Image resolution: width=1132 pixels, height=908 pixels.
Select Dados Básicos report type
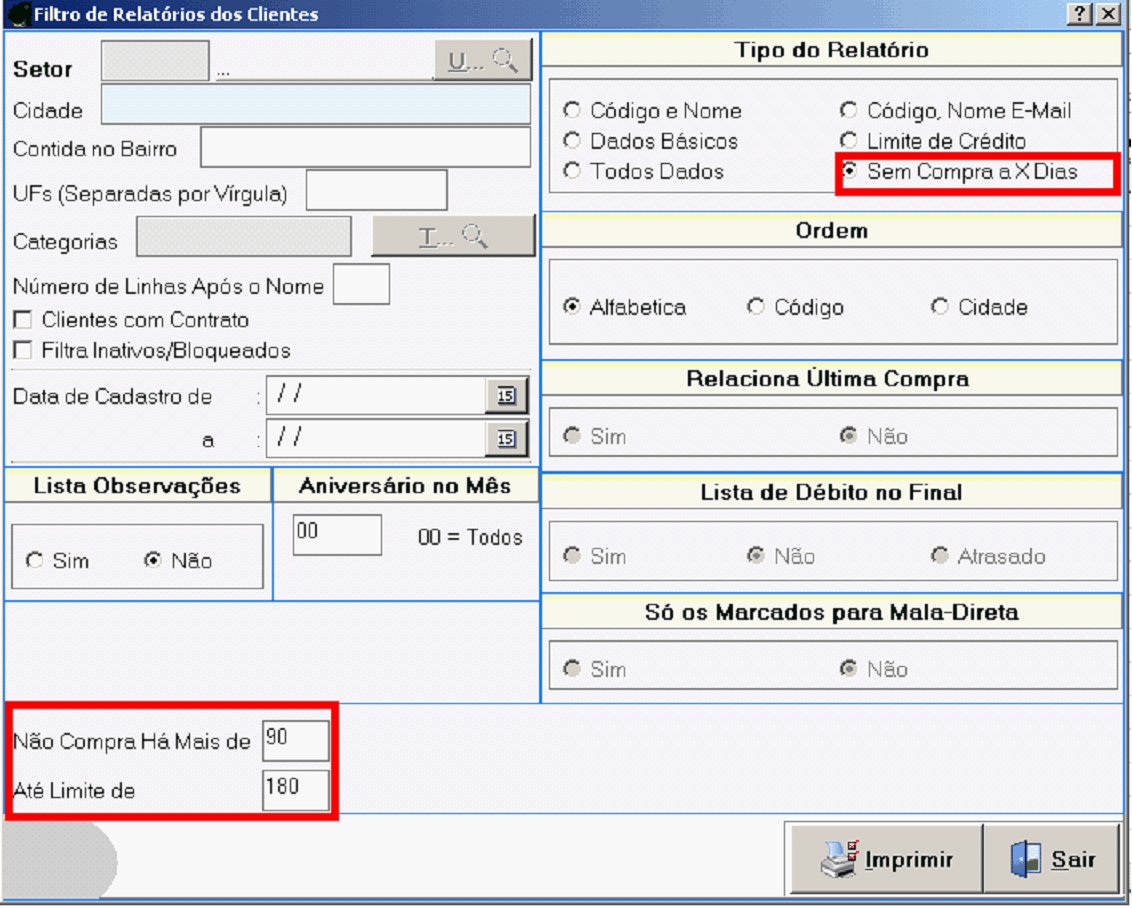pos(572,141)
